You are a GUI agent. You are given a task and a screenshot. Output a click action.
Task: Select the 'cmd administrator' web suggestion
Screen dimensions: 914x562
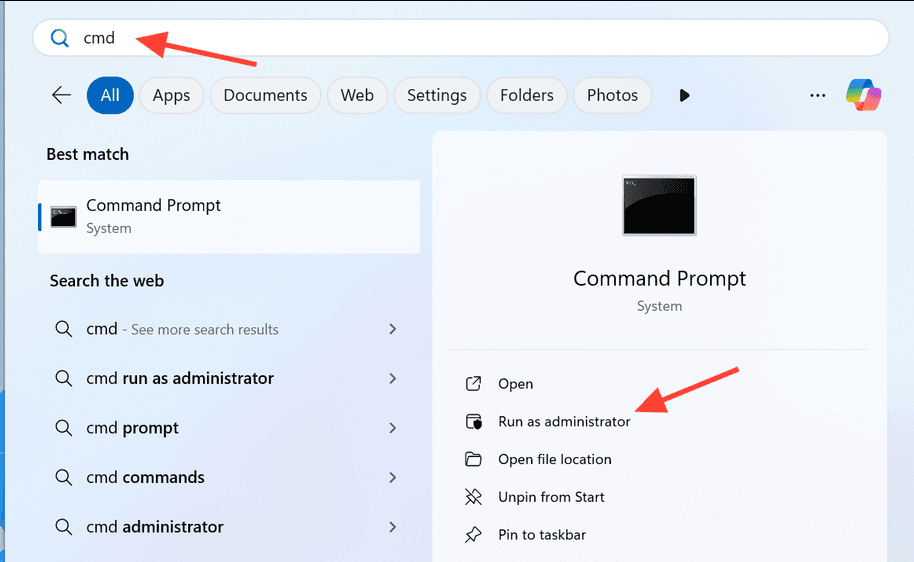point(155,527)
